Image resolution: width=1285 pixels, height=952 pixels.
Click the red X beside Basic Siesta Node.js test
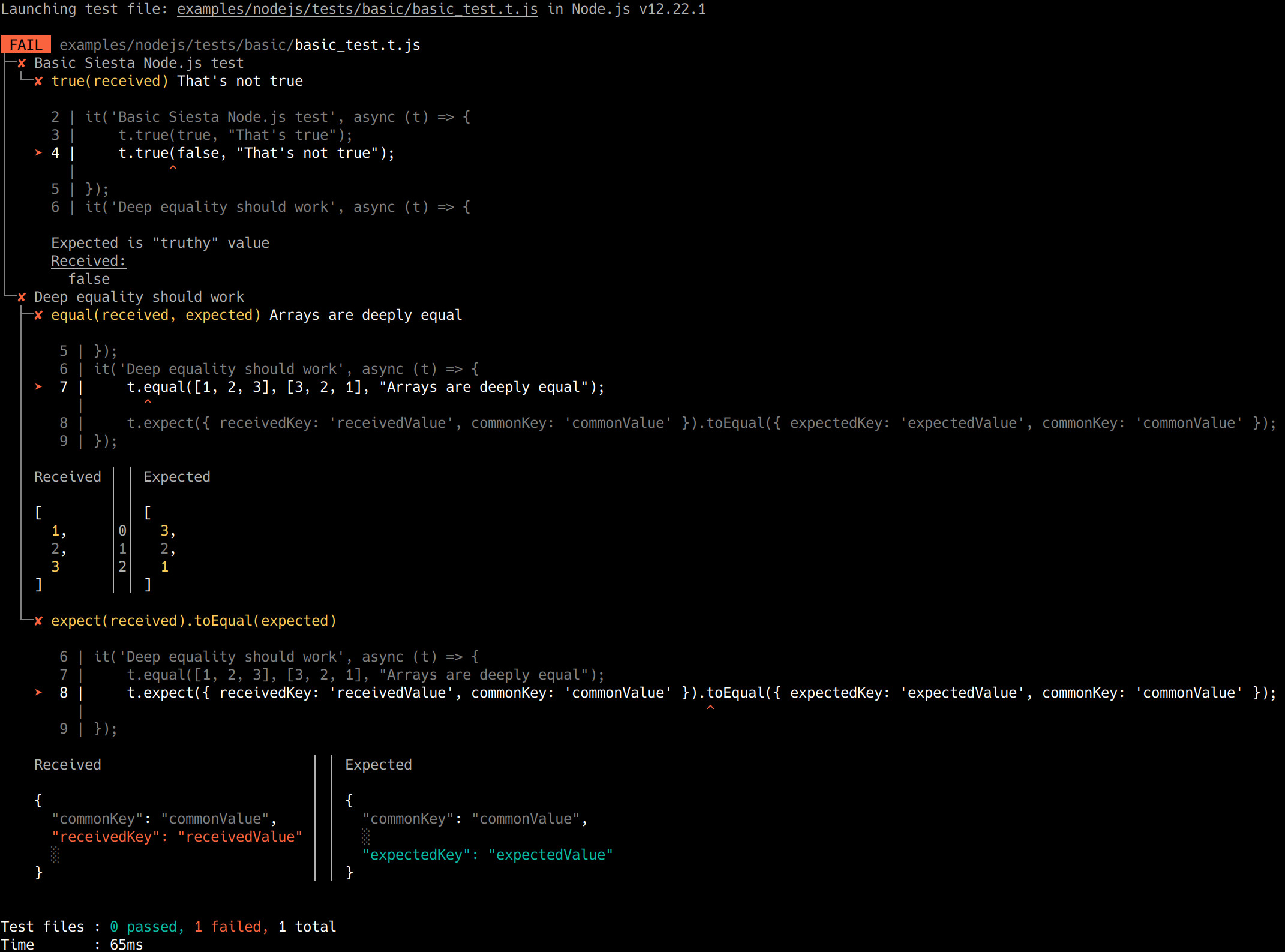coord(22,63)
